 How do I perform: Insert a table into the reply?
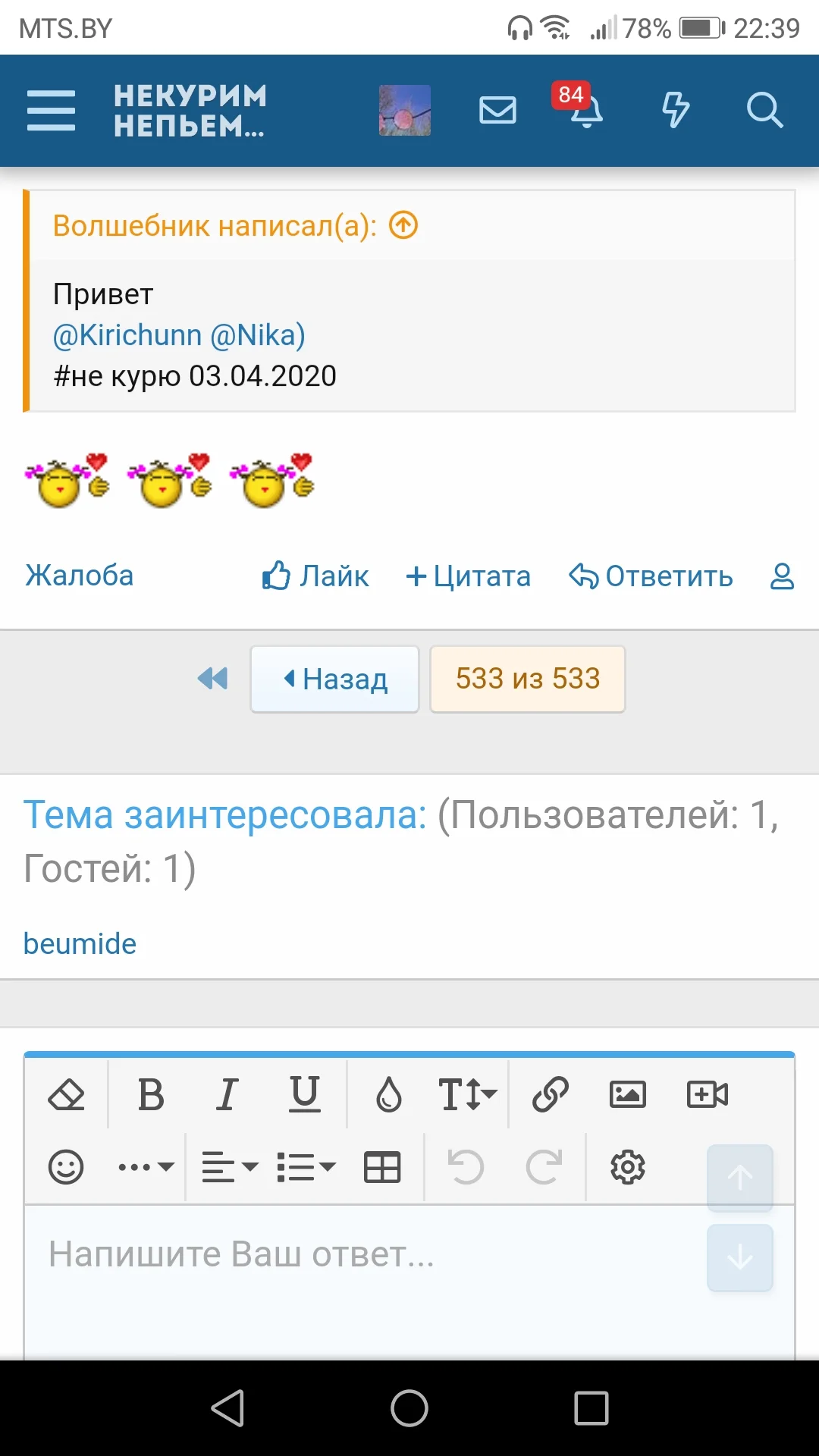pyautogui.click(x=383, y=1167)
